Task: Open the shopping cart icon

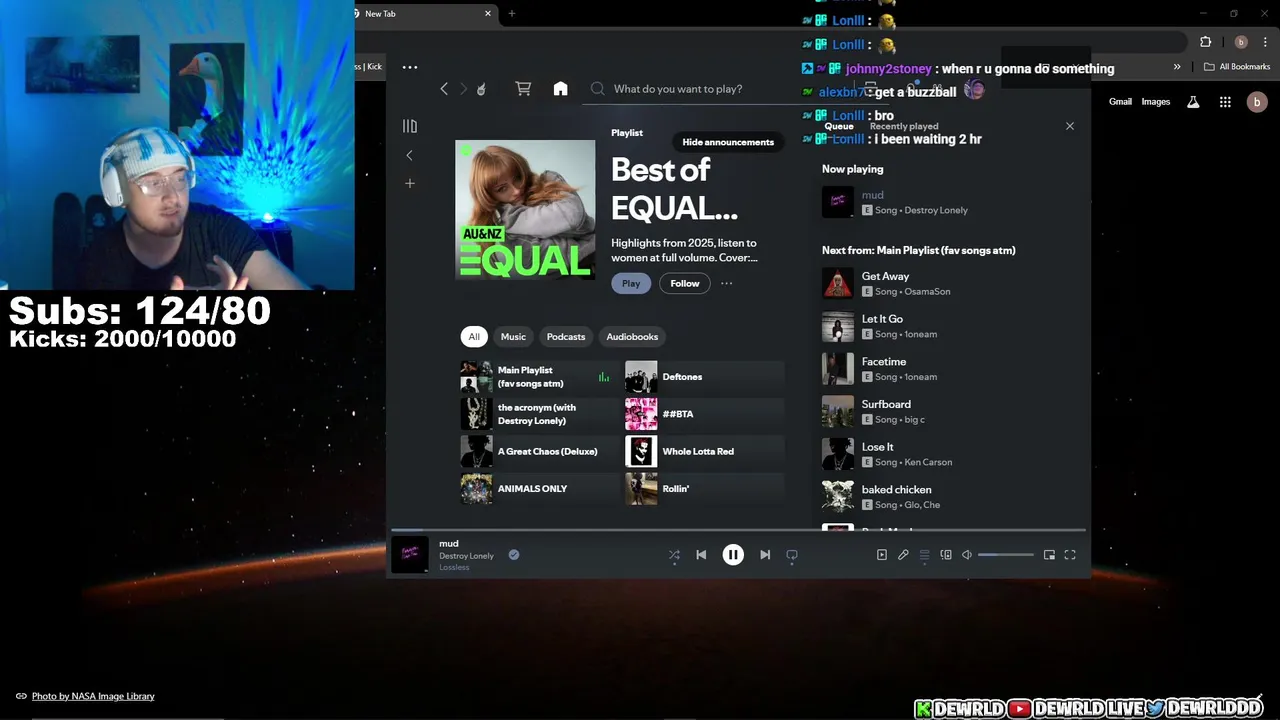Action: [523, 89]
